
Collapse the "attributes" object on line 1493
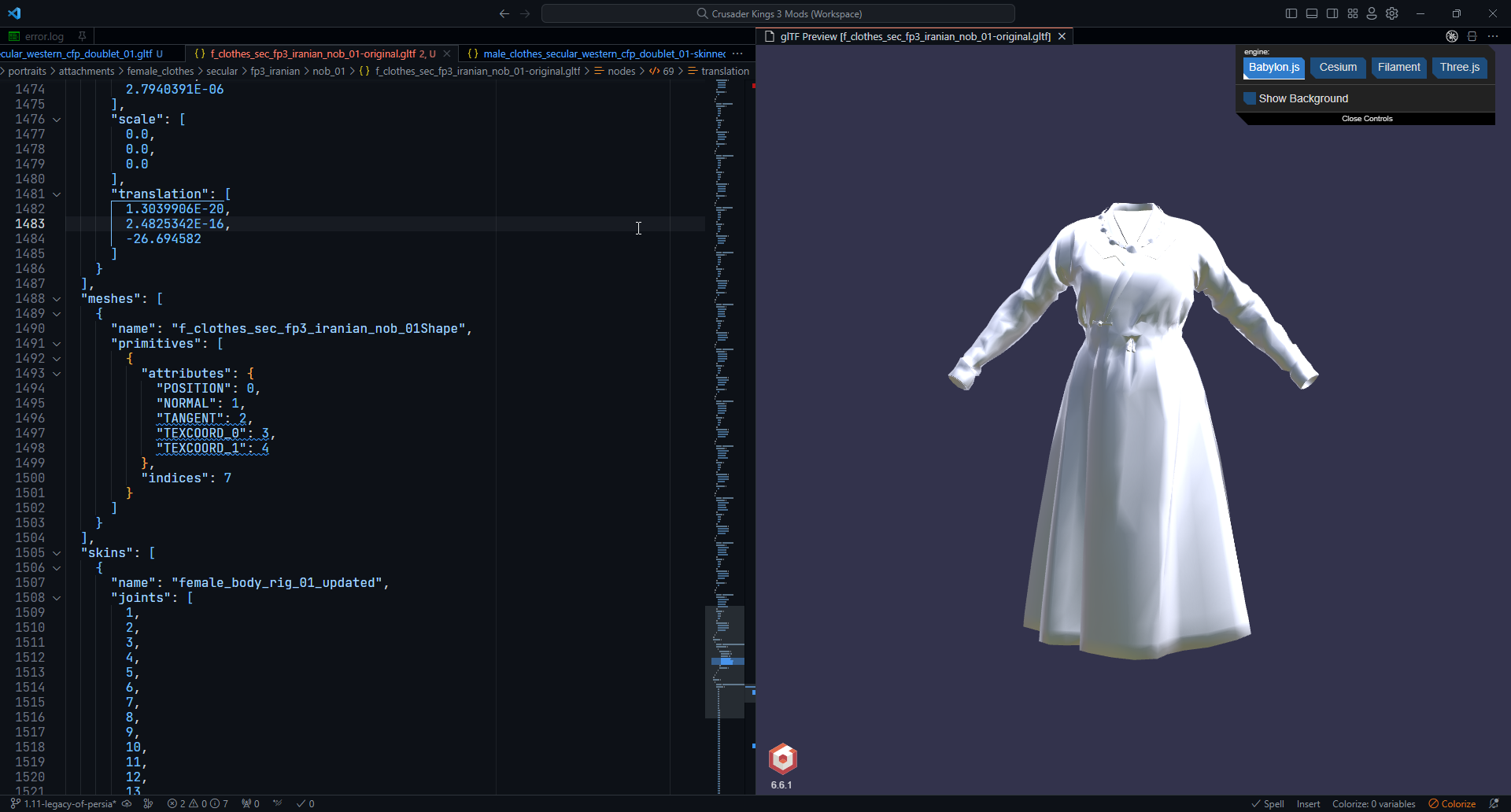click(57, 374)
